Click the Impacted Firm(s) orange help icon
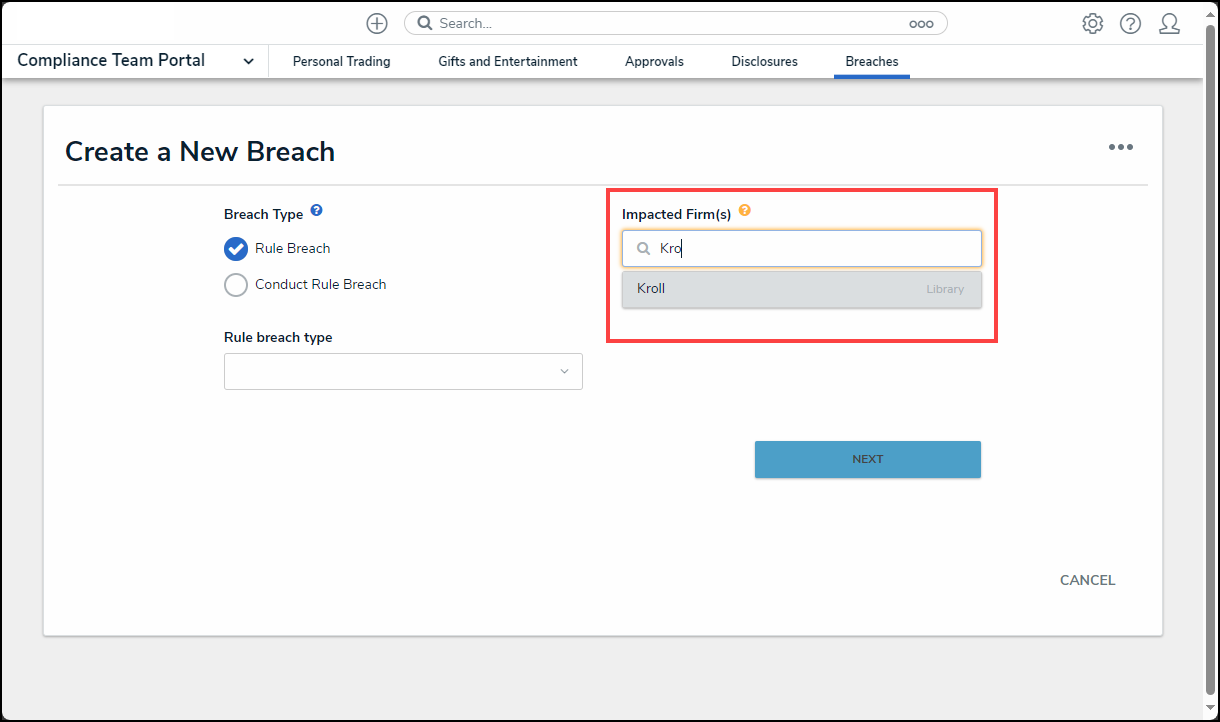Image resolution: width=1220 pixels, height=722 pixels. pos(744,211)
